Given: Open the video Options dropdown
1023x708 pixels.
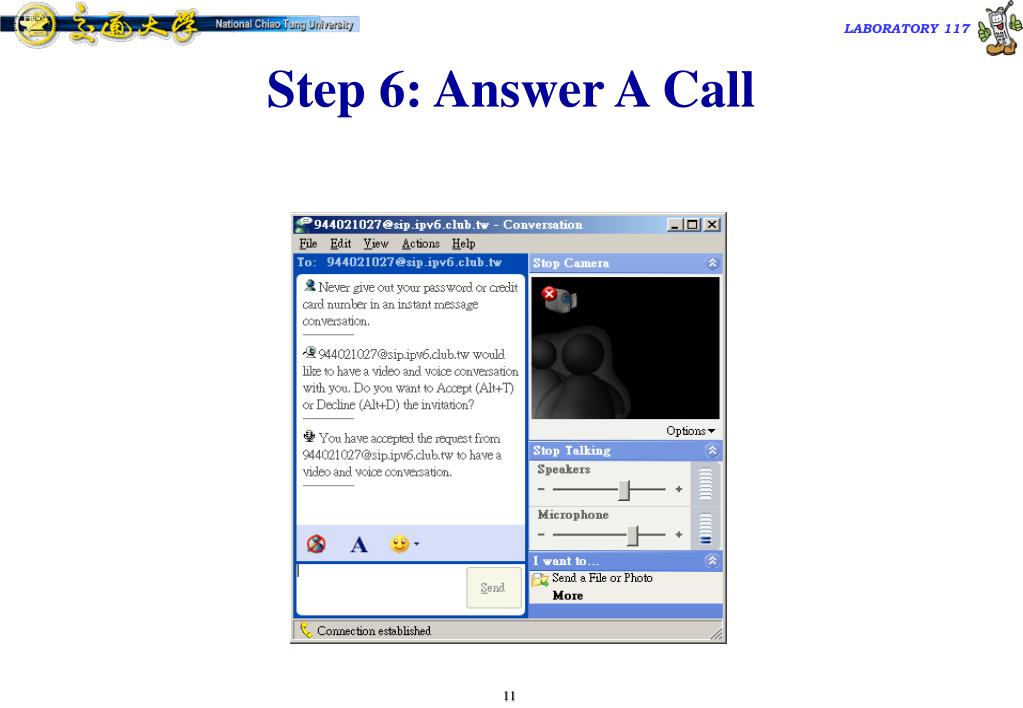Looking at the screenshot, I should click(691, 431).
